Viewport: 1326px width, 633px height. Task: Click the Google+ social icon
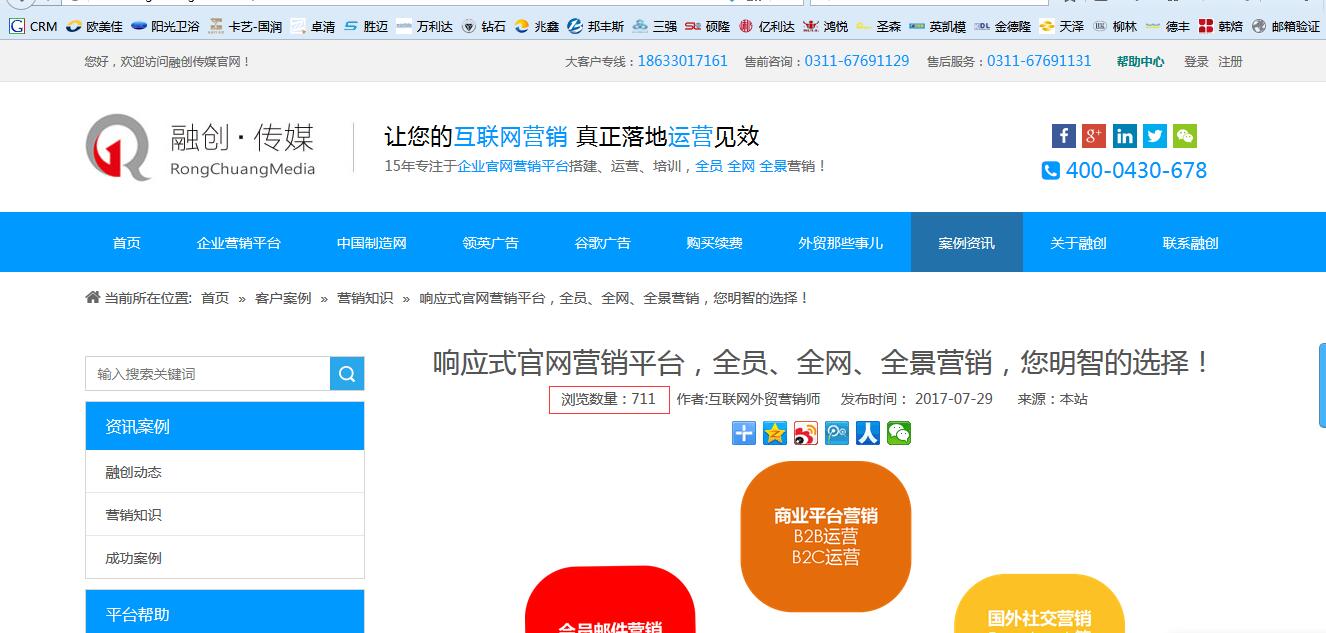[1093, 136]
